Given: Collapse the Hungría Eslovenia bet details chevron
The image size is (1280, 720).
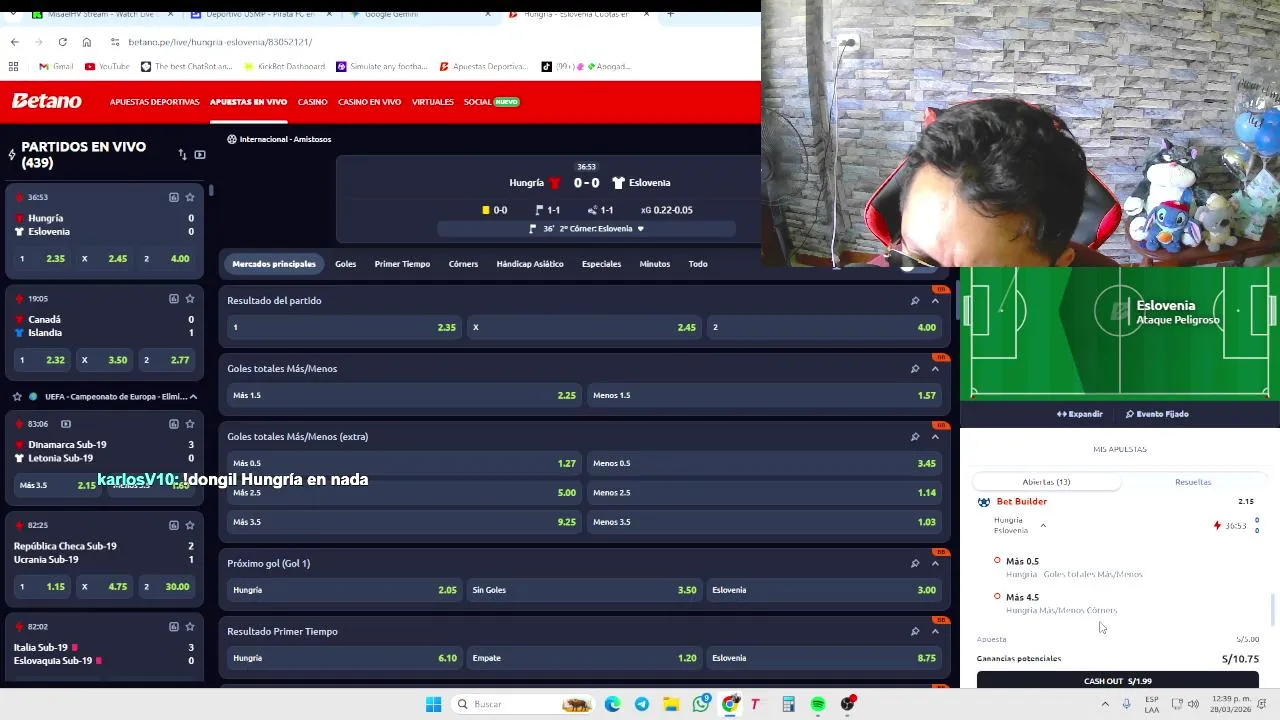Looking at the screenshot, I should (1043, 526).
